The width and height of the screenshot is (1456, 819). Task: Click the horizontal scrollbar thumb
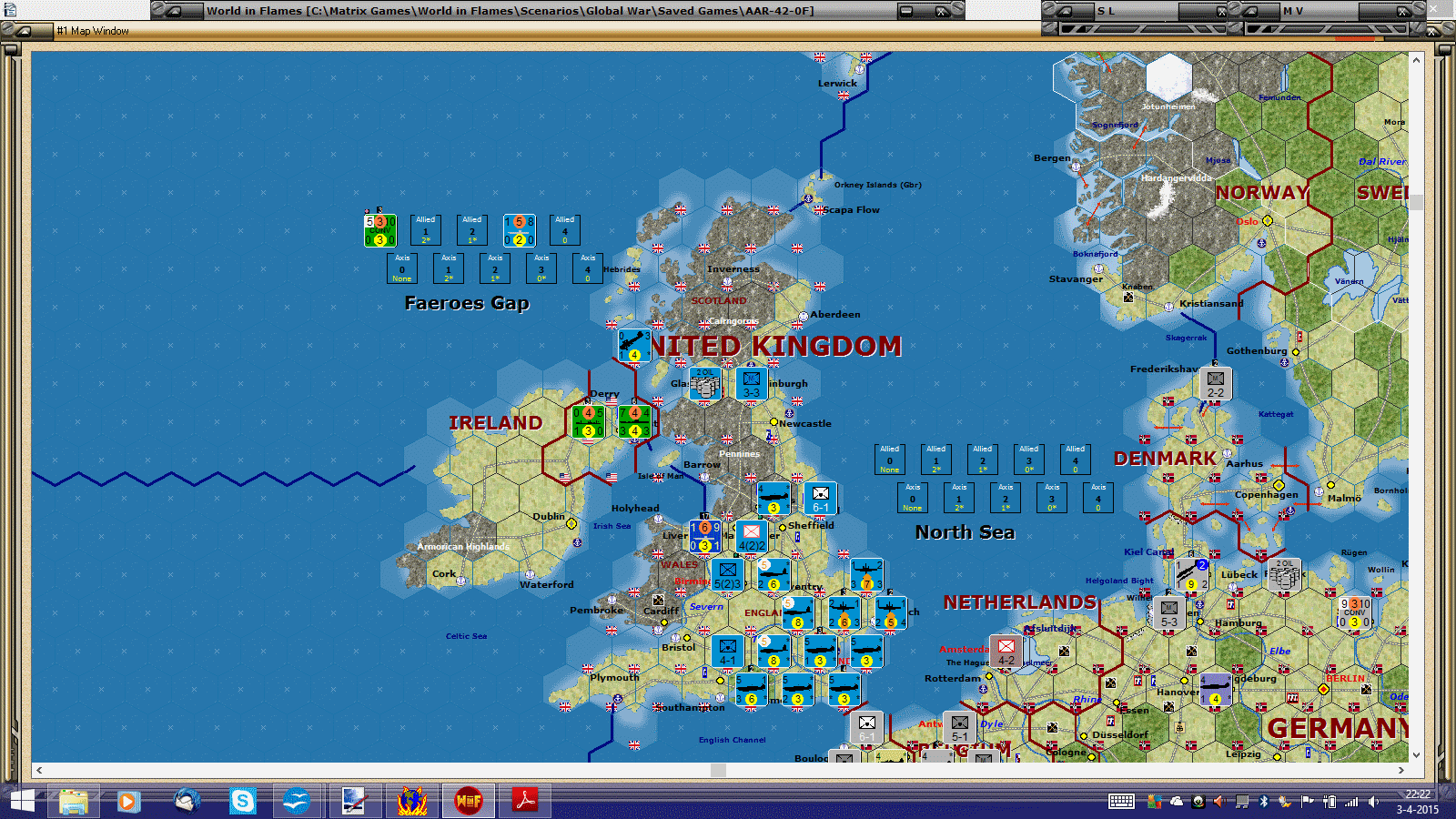pyautogui.click(x=718, y=770)
